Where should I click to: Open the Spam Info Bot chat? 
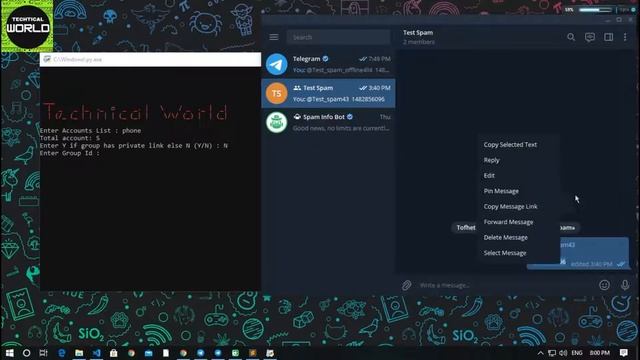328,122
